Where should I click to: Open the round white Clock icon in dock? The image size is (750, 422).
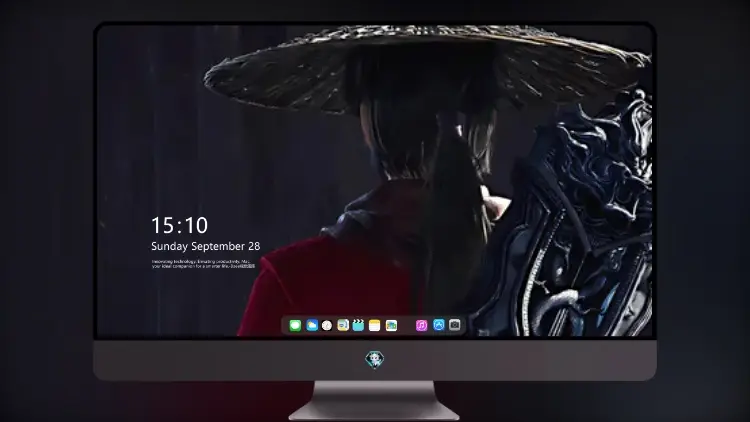pyautogui.click(x=327, y=326)
